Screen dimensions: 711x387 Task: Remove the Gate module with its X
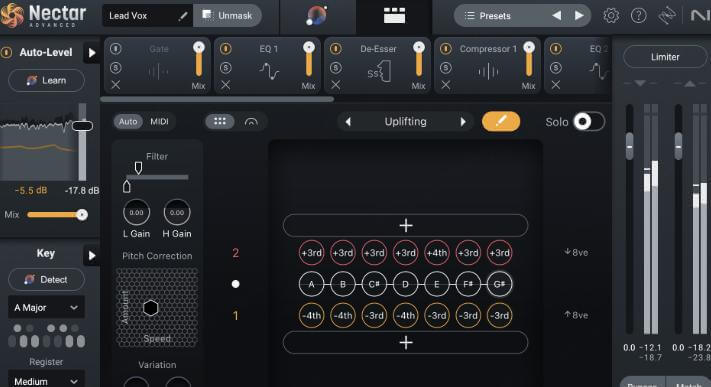click(x=116, y=85)
